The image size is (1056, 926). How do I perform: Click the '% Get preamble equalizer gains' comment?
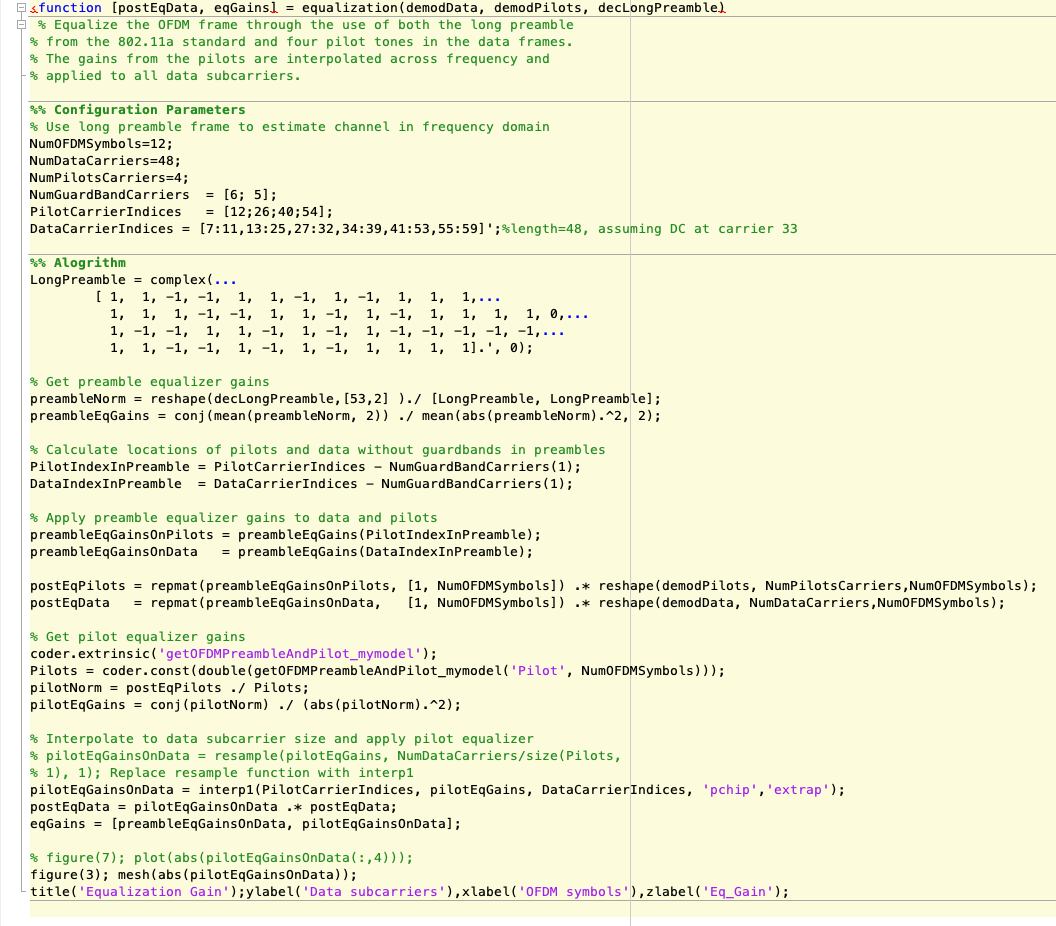coord(150,382)
